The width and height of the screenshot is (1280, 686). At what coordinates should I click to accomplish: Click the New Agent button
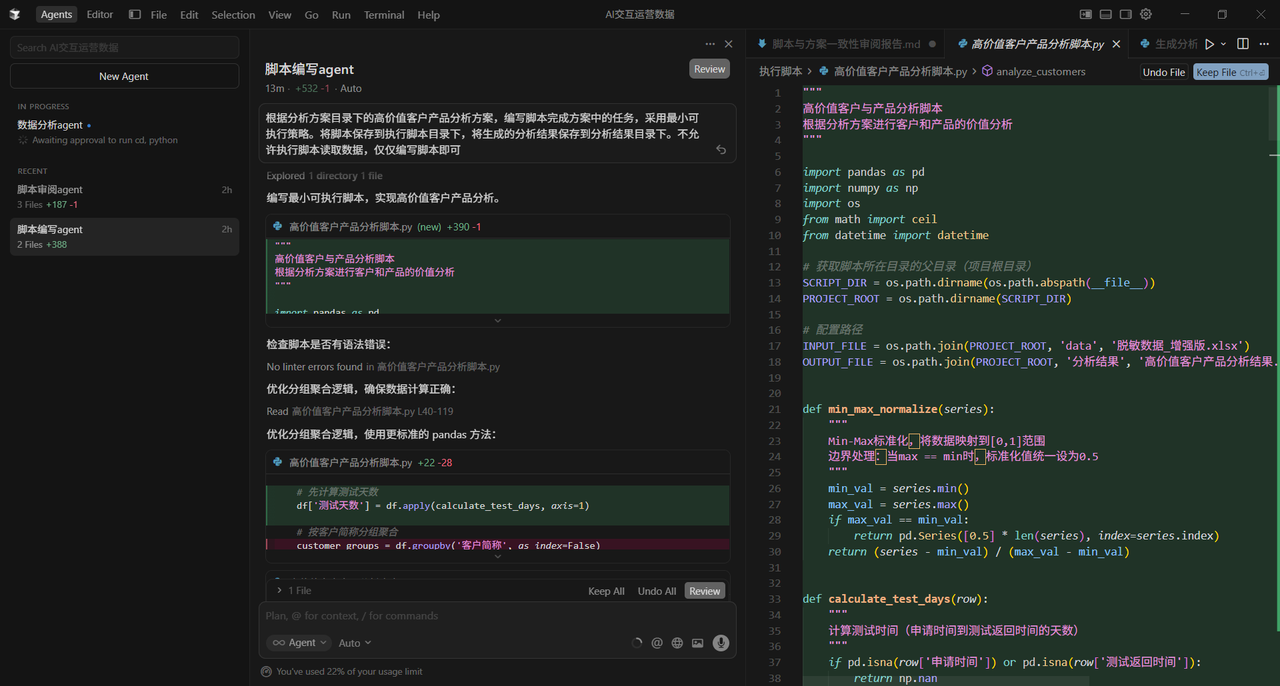pyautogui.click(x=124, y=76)
